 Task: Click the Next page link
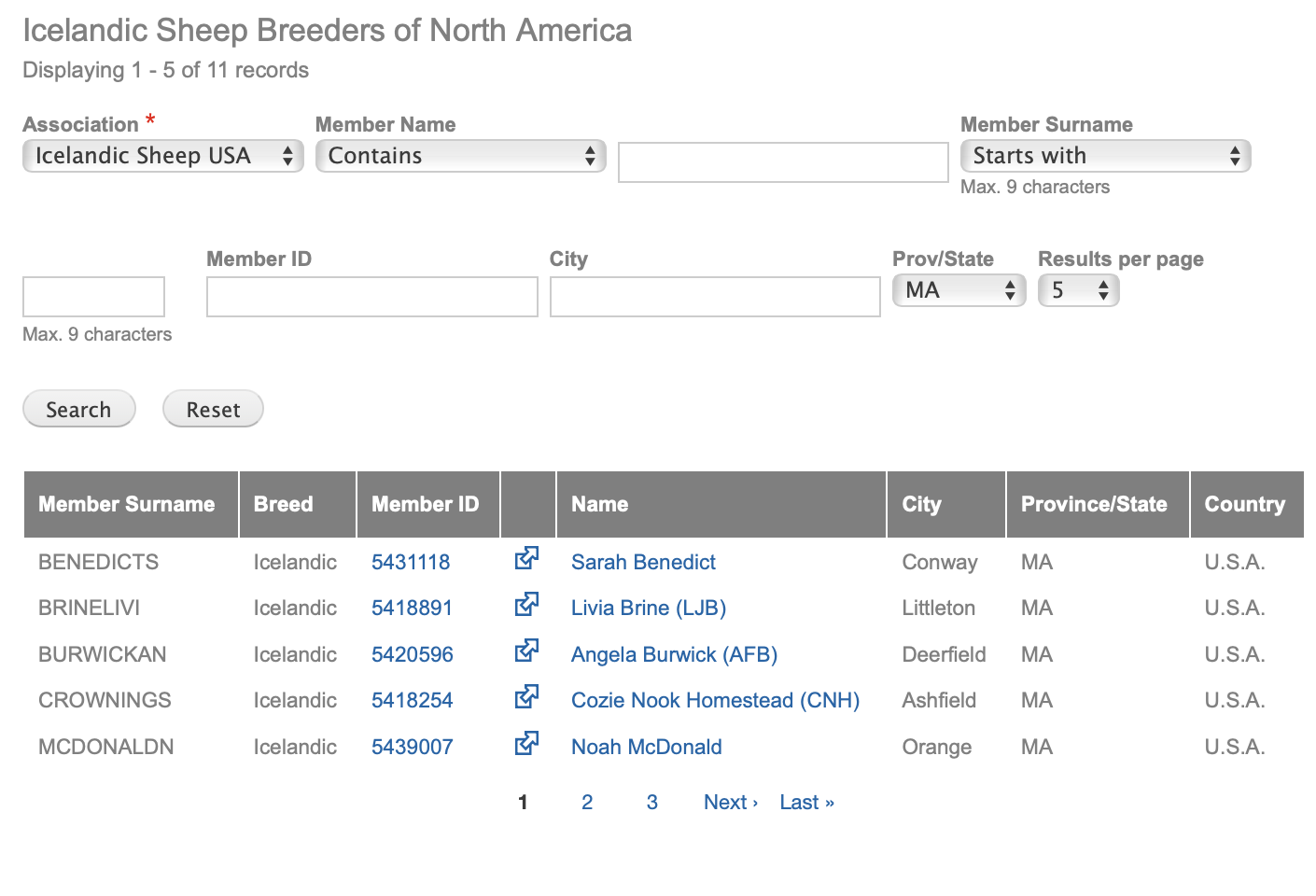(731, 802)
